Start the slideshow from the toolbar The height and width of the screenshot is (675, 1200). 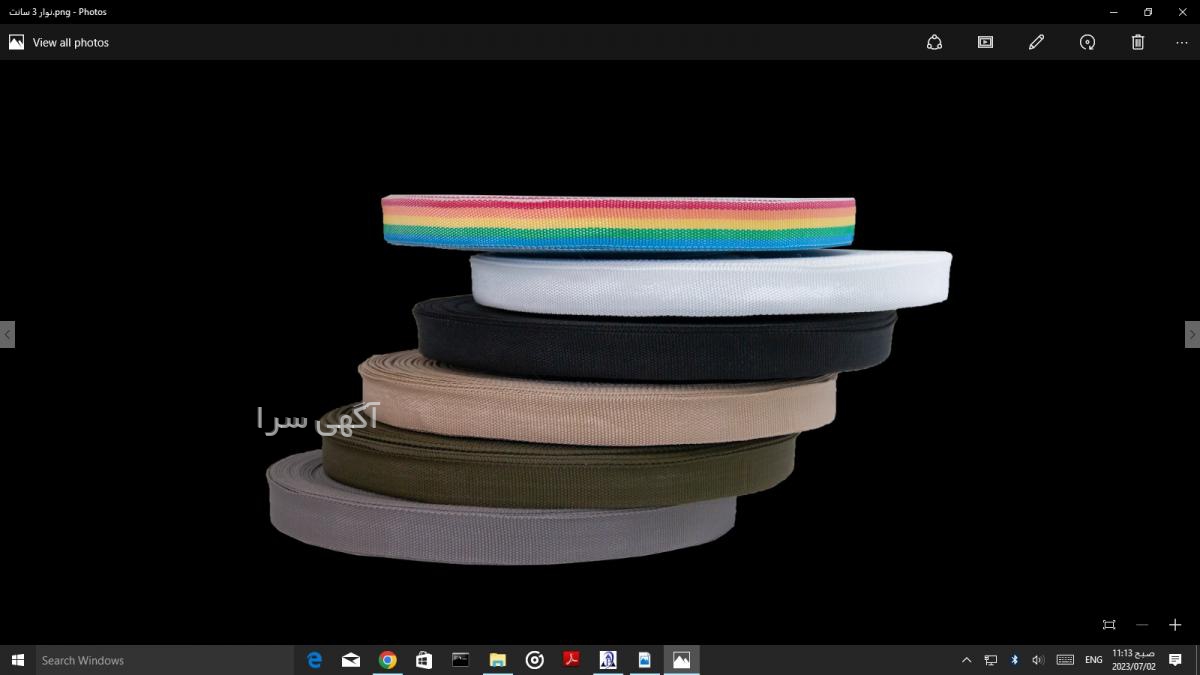point(985,42)
